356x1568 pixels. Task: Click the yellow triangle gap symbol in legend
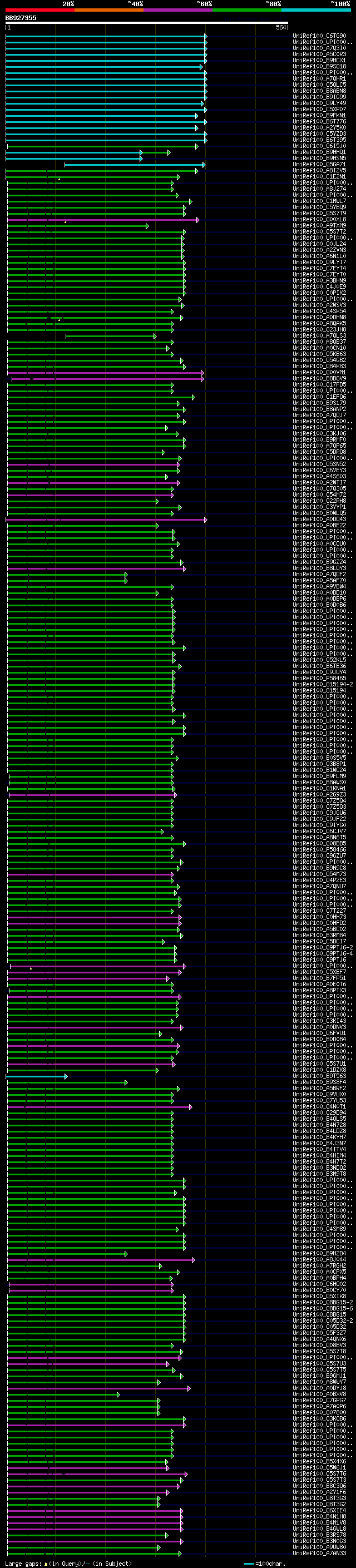[46, 1563]
